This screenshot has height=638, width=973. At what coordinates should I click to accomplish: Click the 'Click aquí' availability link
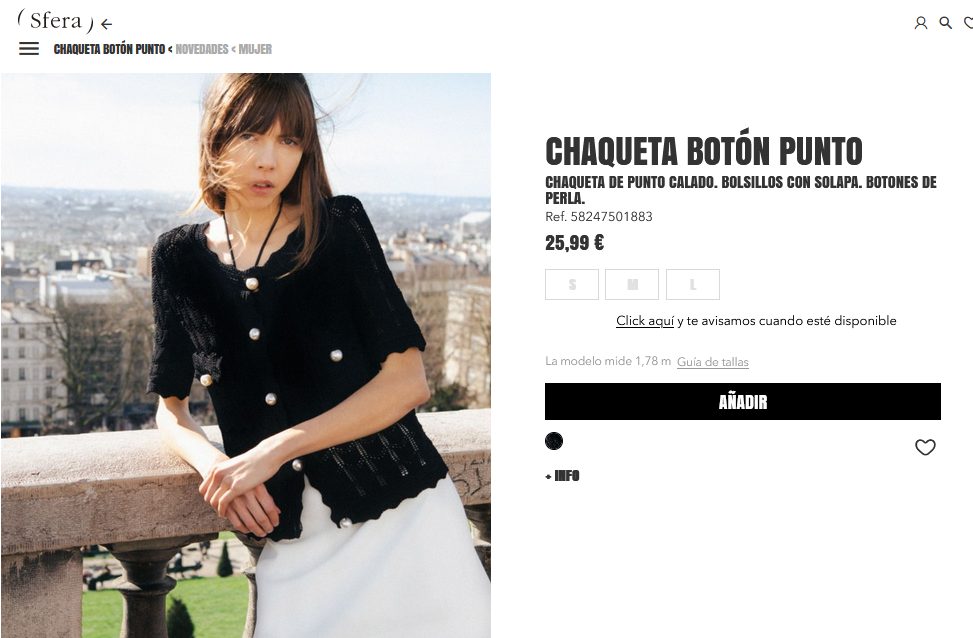click(645, 321)
